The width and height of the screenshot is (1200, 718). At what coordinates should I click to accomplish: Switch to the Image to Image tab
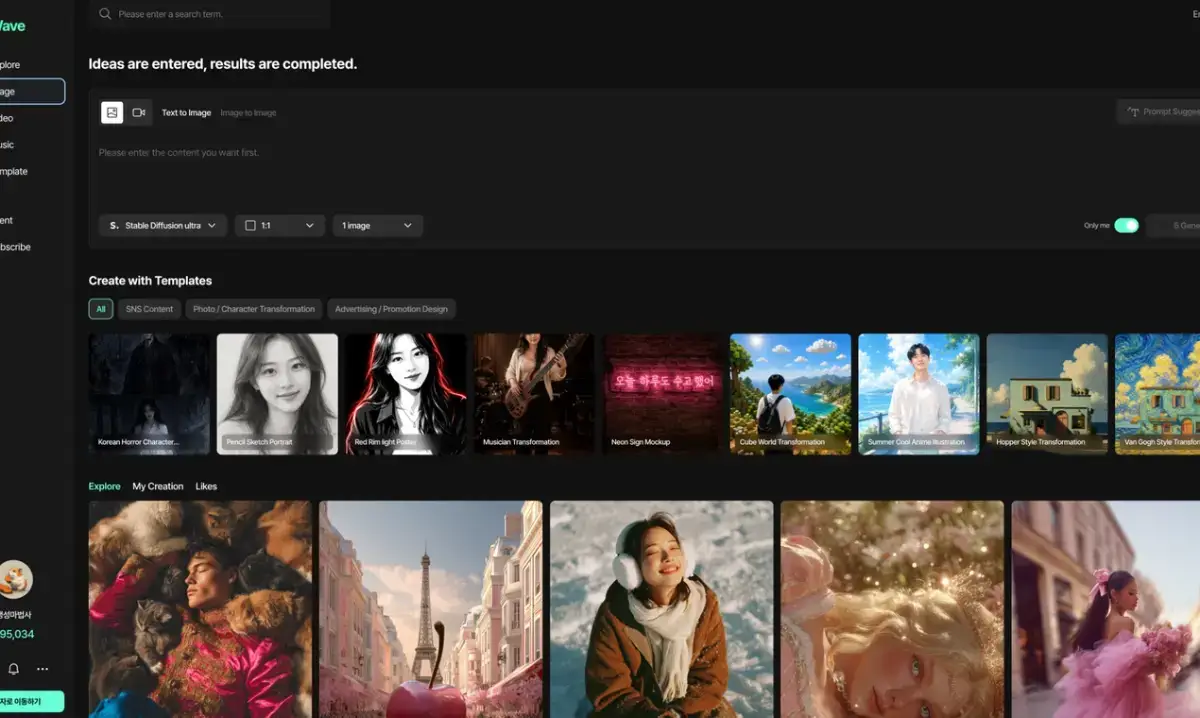coord(248,113)
